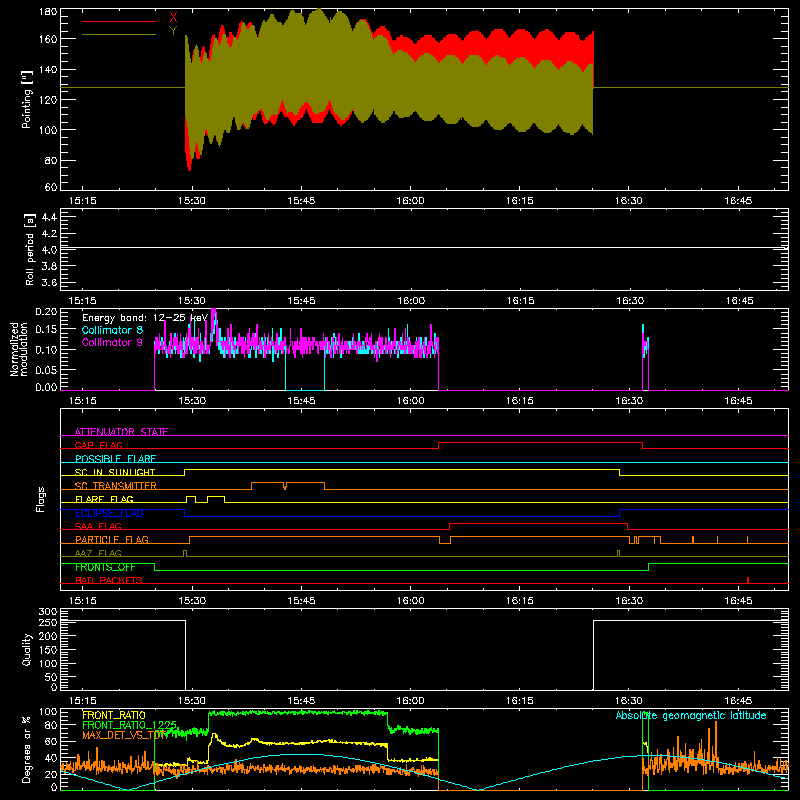This screenshot has height=800, width=800.
Task: Click the BAD_PACKETS label
Action: pos(109,580)
